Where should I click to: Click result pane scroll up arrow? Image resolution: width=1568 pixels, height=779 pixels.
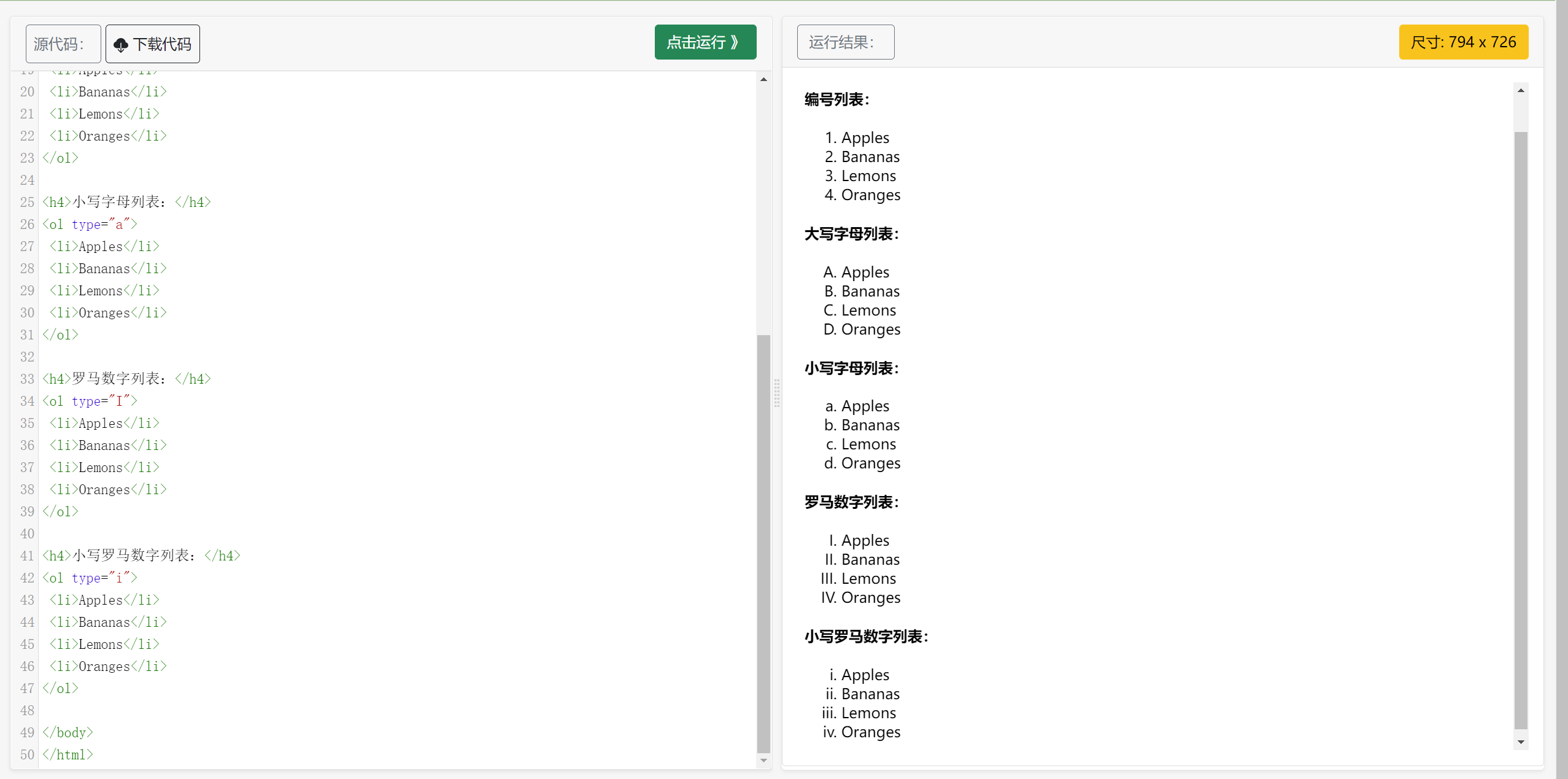(x=1521, y=90)
